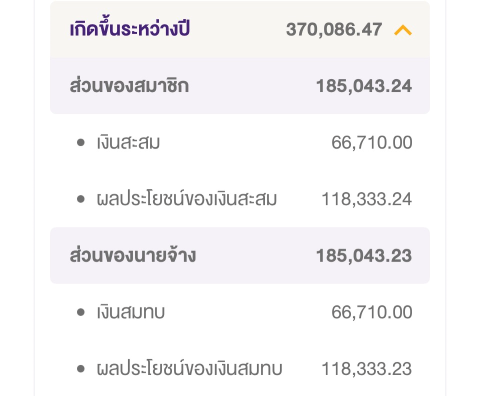Image resolution: width=480 pixels, height=396 pixels.
Task: Click the 66,710.00 amount for เงินสมทบ
Action: 372,312
